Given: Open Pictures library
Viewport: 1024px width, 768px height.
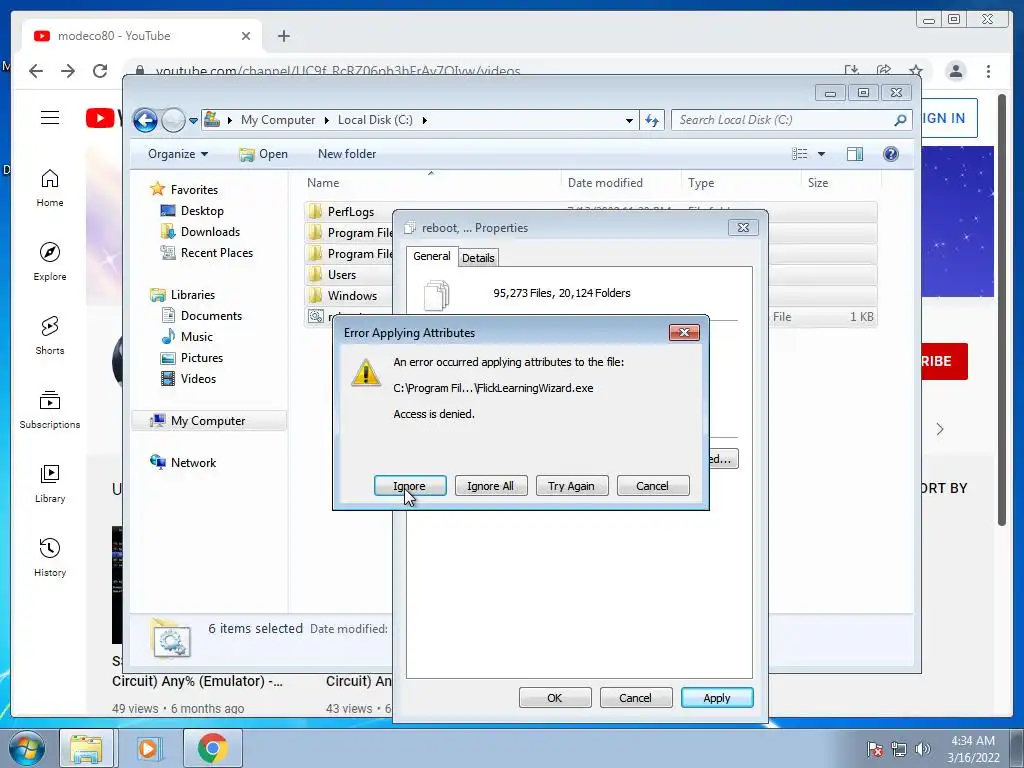Looking at the screenshot, I should [x=201, y=358].
